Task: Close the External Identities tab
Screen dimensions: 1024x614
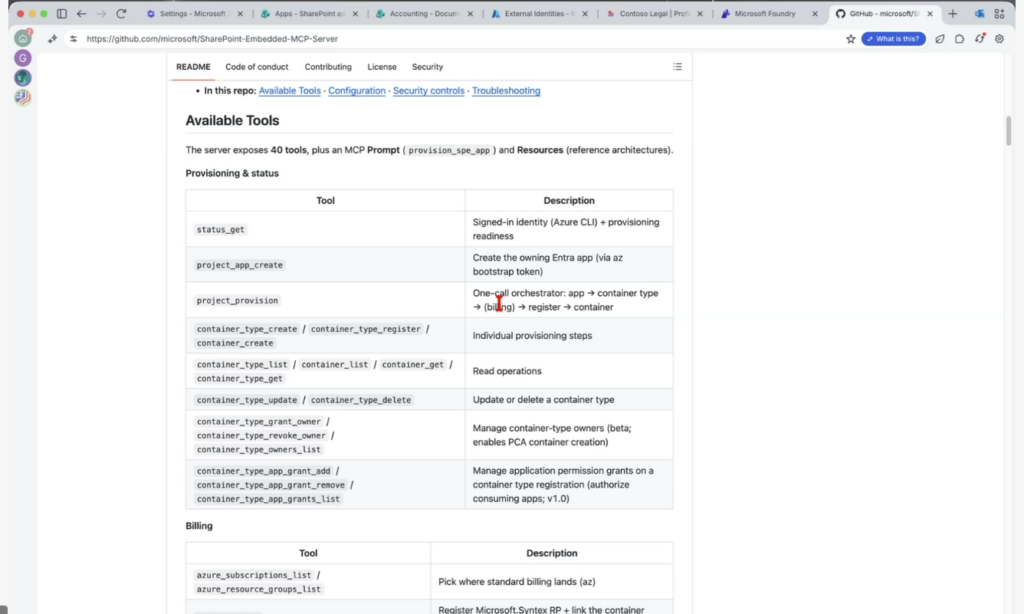Action: 584,13
